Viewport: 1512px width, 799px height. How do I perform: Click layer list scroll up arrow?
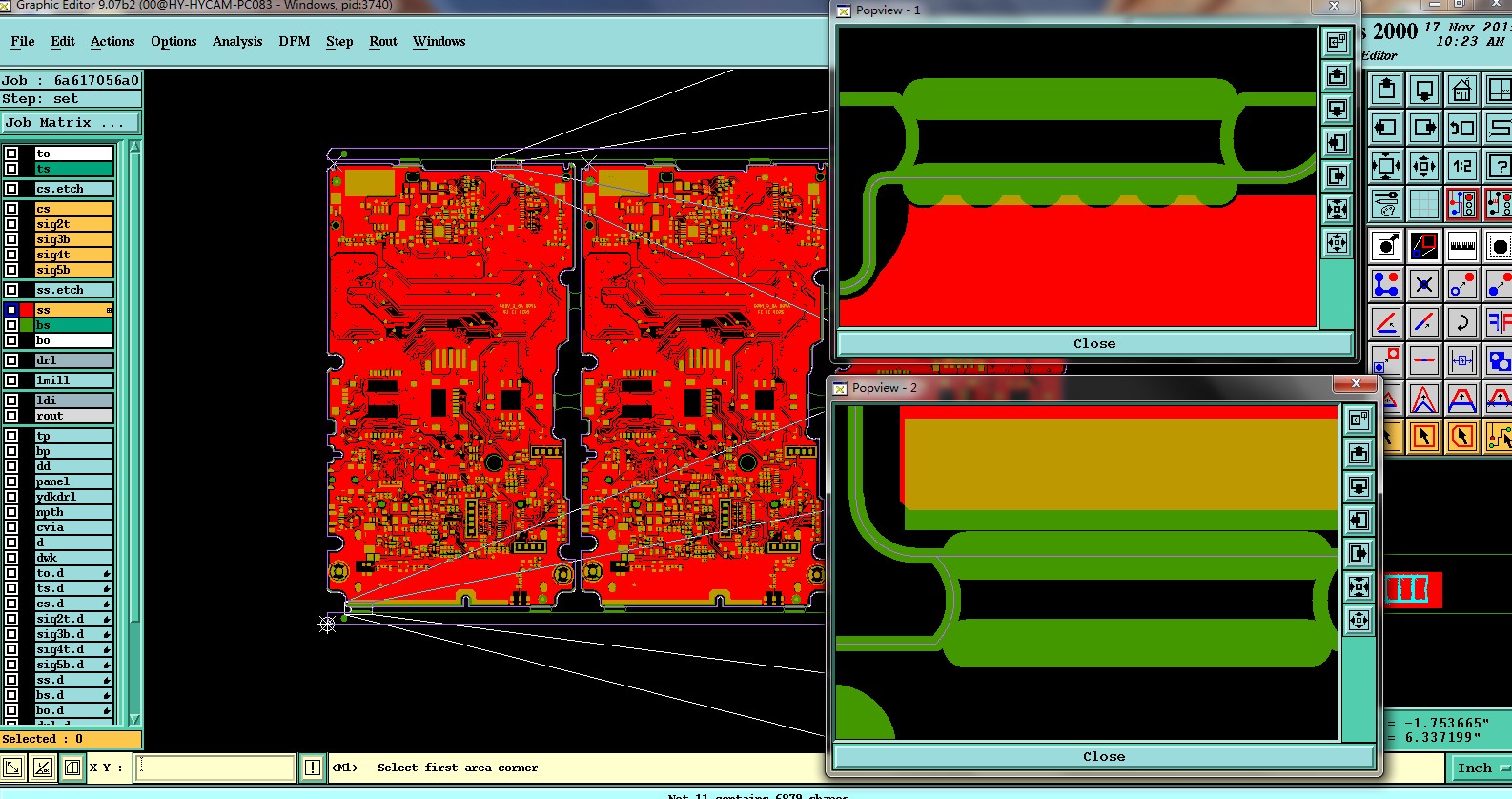click(x=134, y=148)
